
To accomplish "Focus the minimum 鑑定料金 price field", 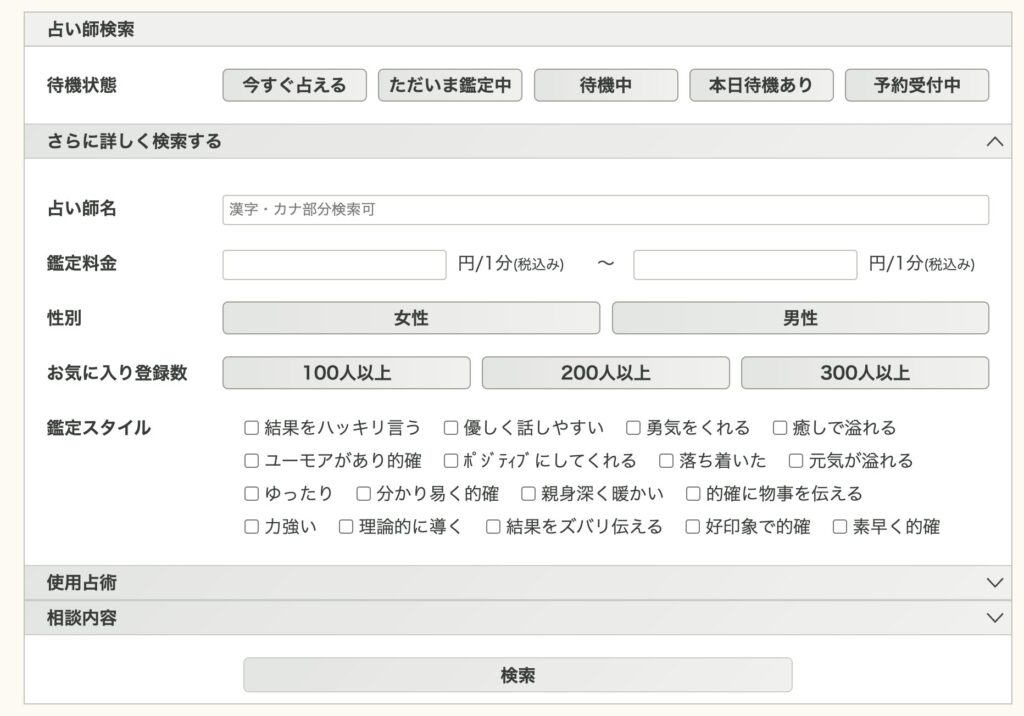I will (334, 265).
